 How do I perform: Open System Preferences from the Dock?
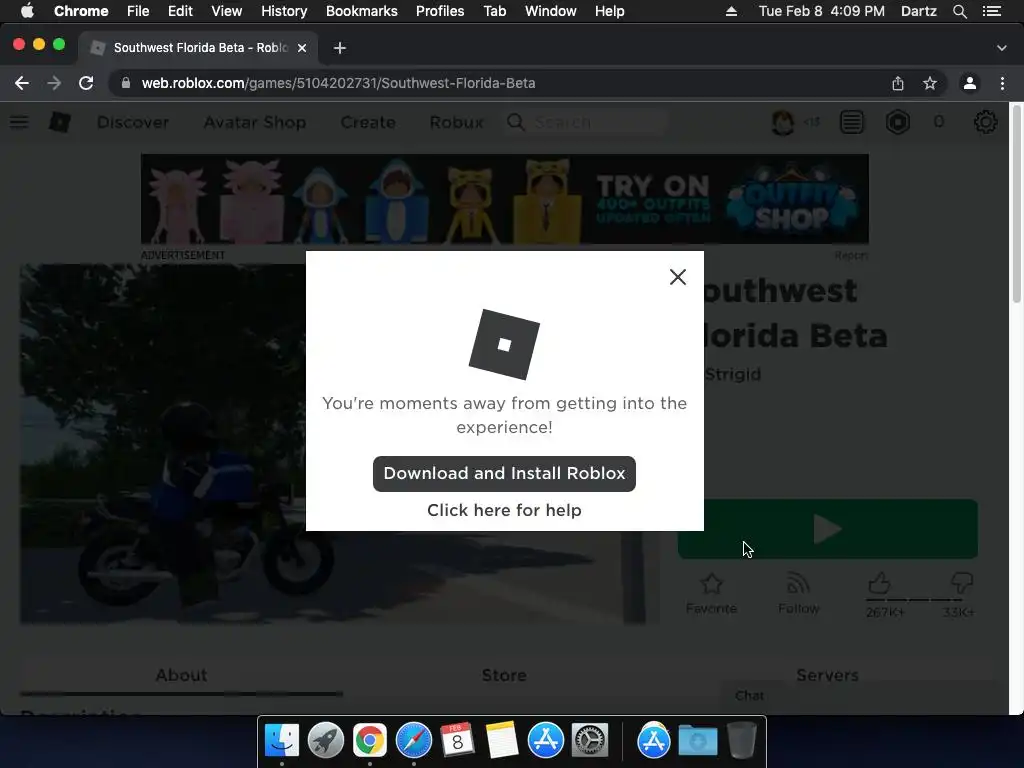tap(590, 740)
